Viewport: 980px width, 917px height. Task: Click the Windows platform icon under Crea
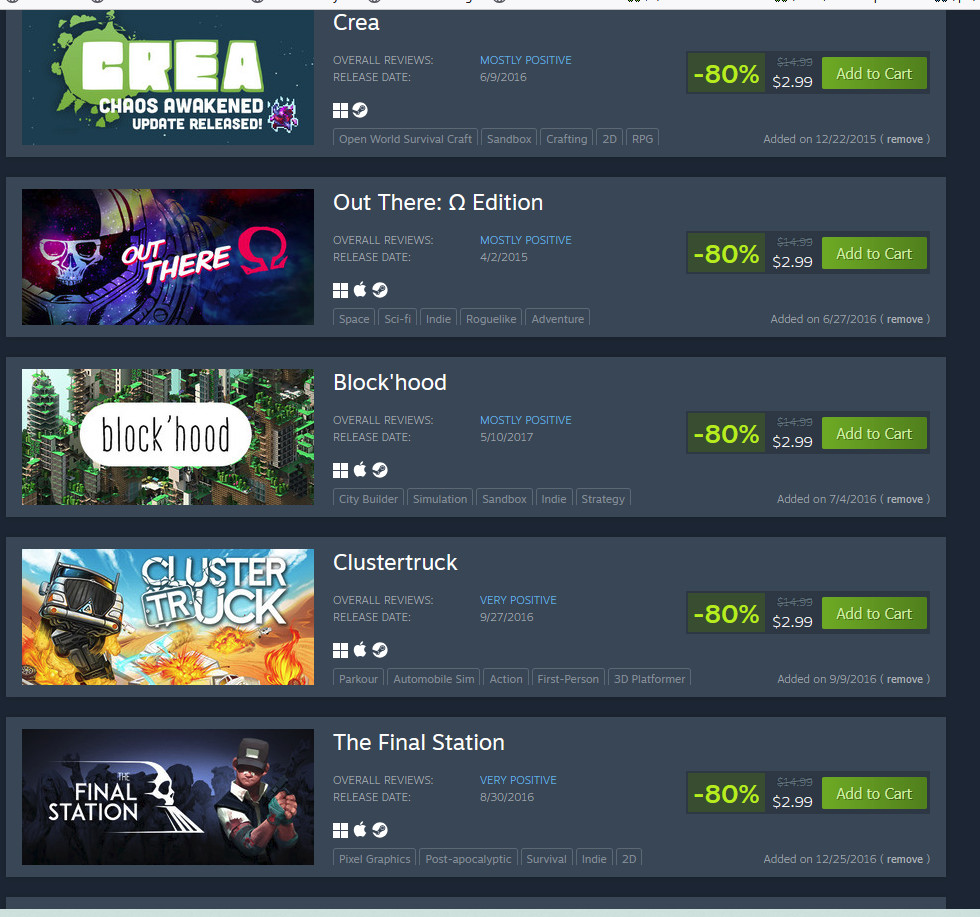coord(340,111)
